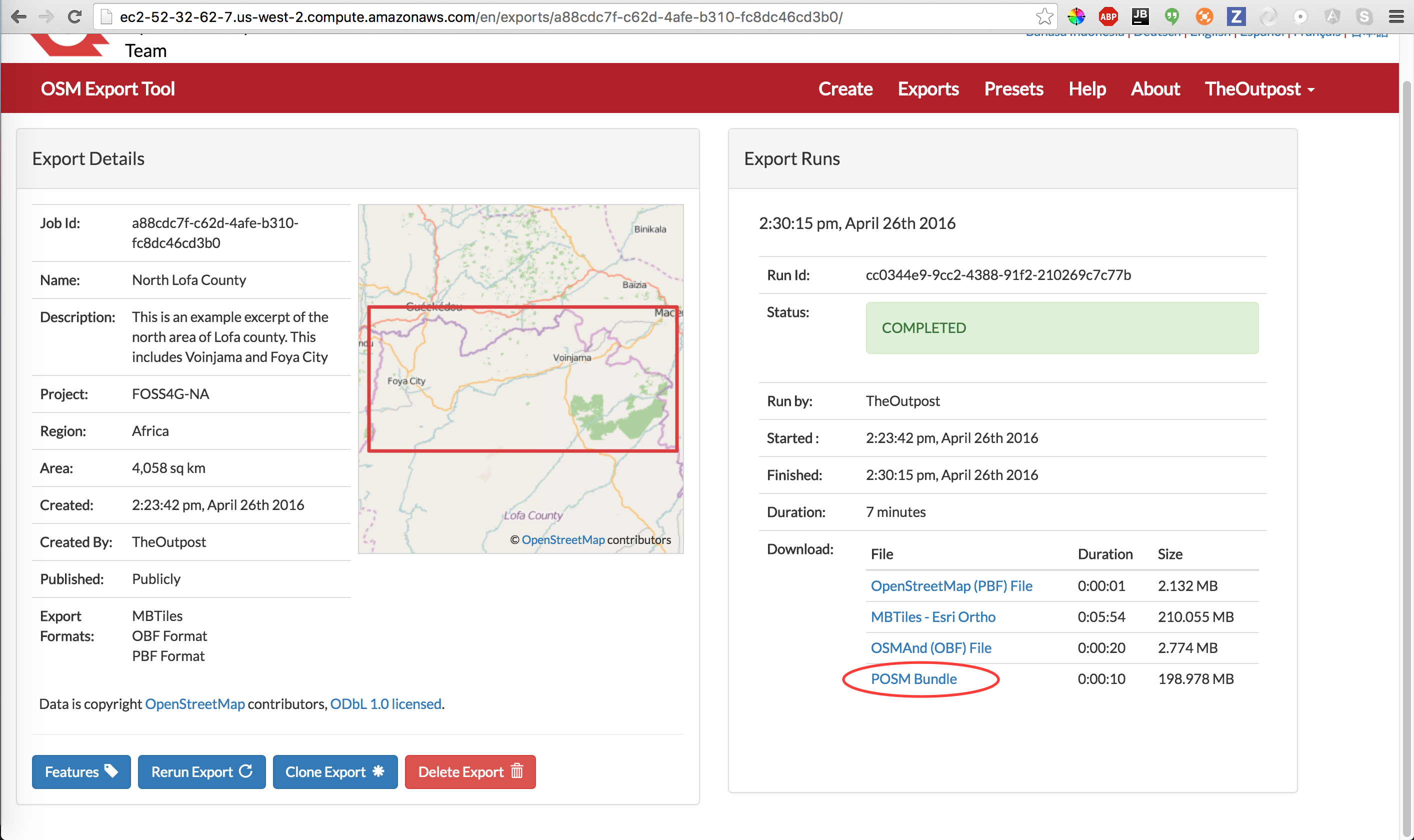Click the Rerun Export refresh icon
This screenshot has height=840, width=1414.
245,771
